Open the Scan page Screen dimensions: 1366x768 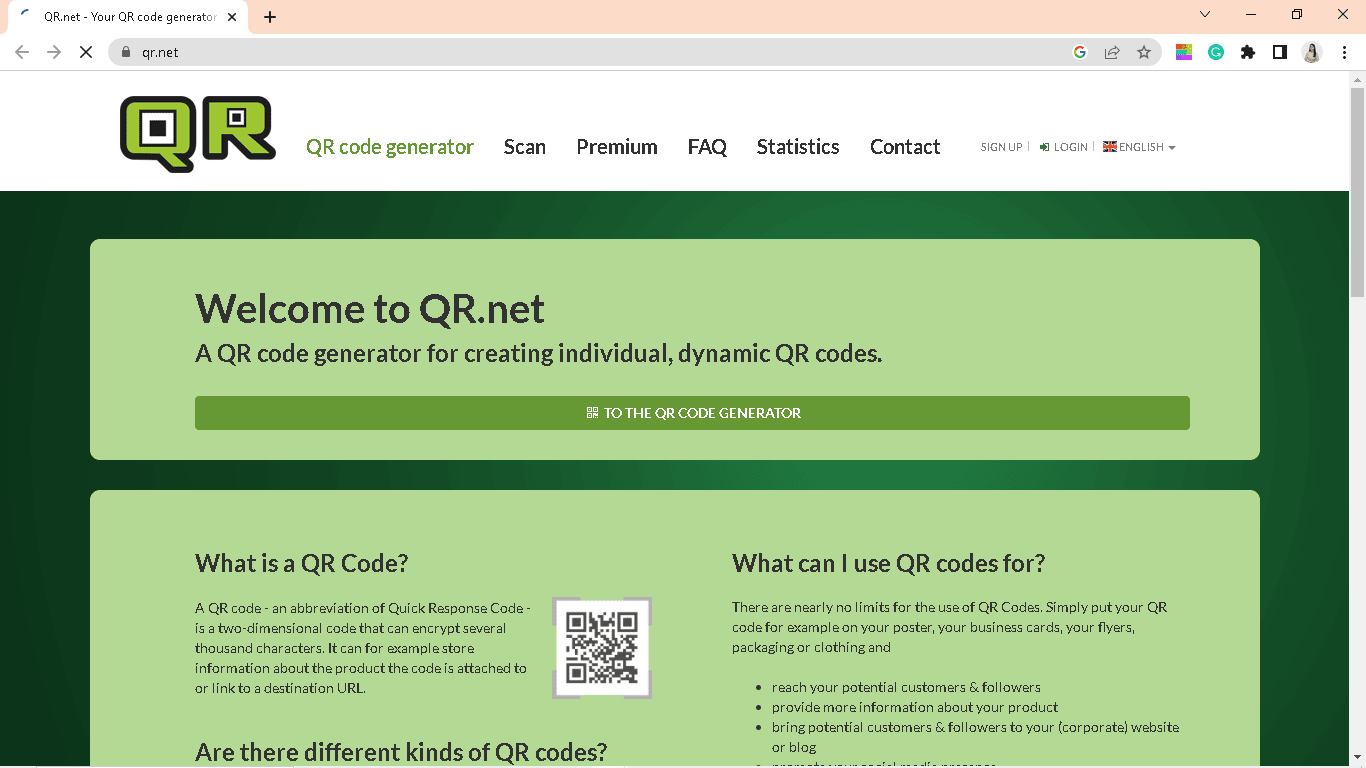coord(525,147)
